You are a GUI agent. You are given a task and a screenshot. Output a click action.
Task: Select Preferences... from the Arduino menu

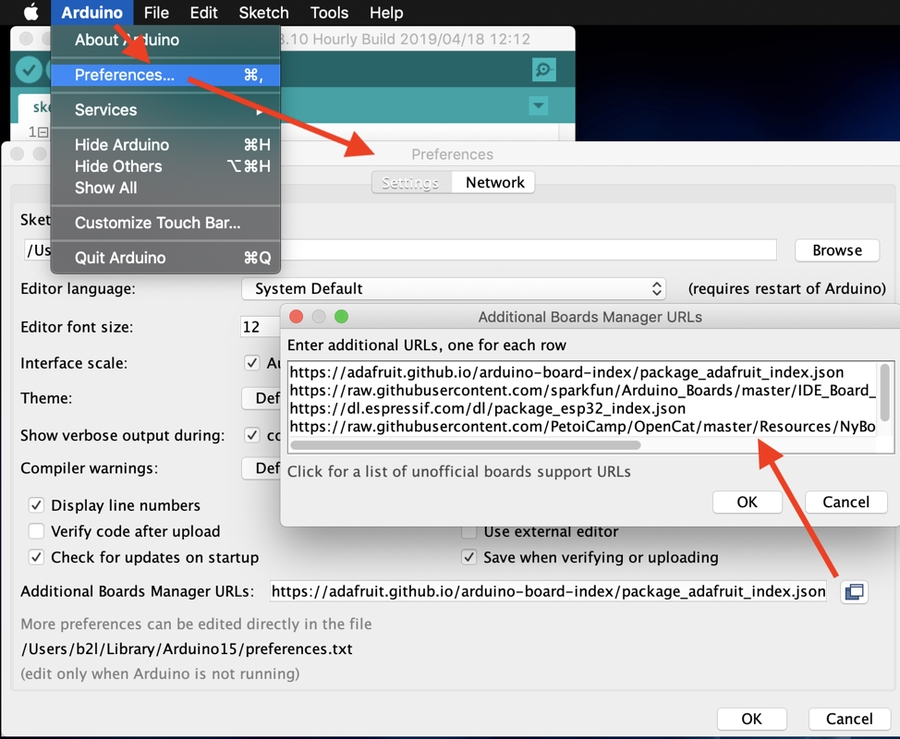tap(125, 75)
